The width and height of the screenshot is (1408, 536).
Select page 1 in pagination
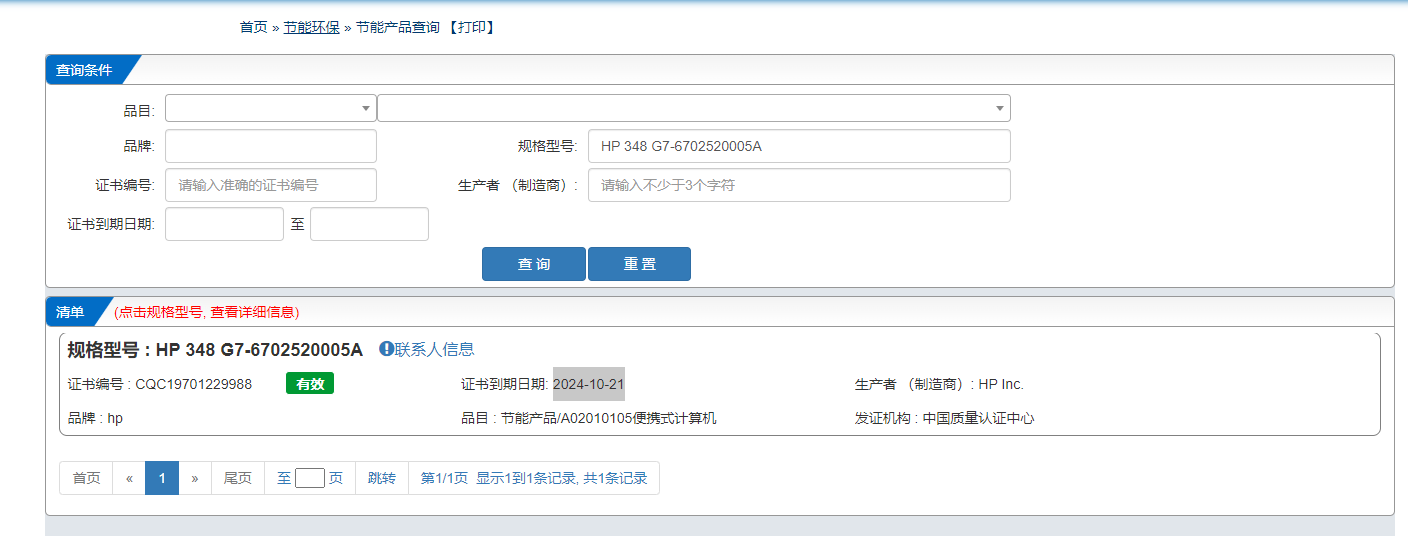(162, 478)
